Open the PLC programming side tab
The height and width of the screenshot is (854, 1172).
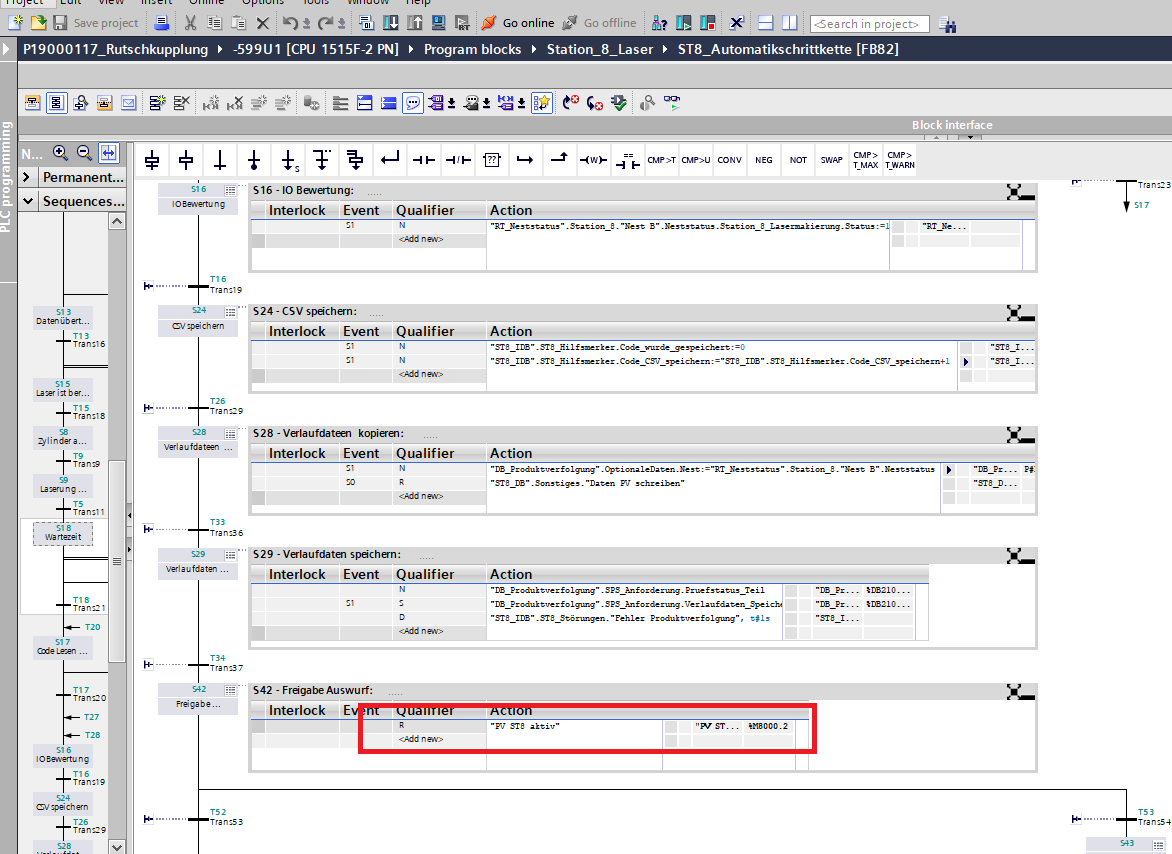tap(7, 177)
